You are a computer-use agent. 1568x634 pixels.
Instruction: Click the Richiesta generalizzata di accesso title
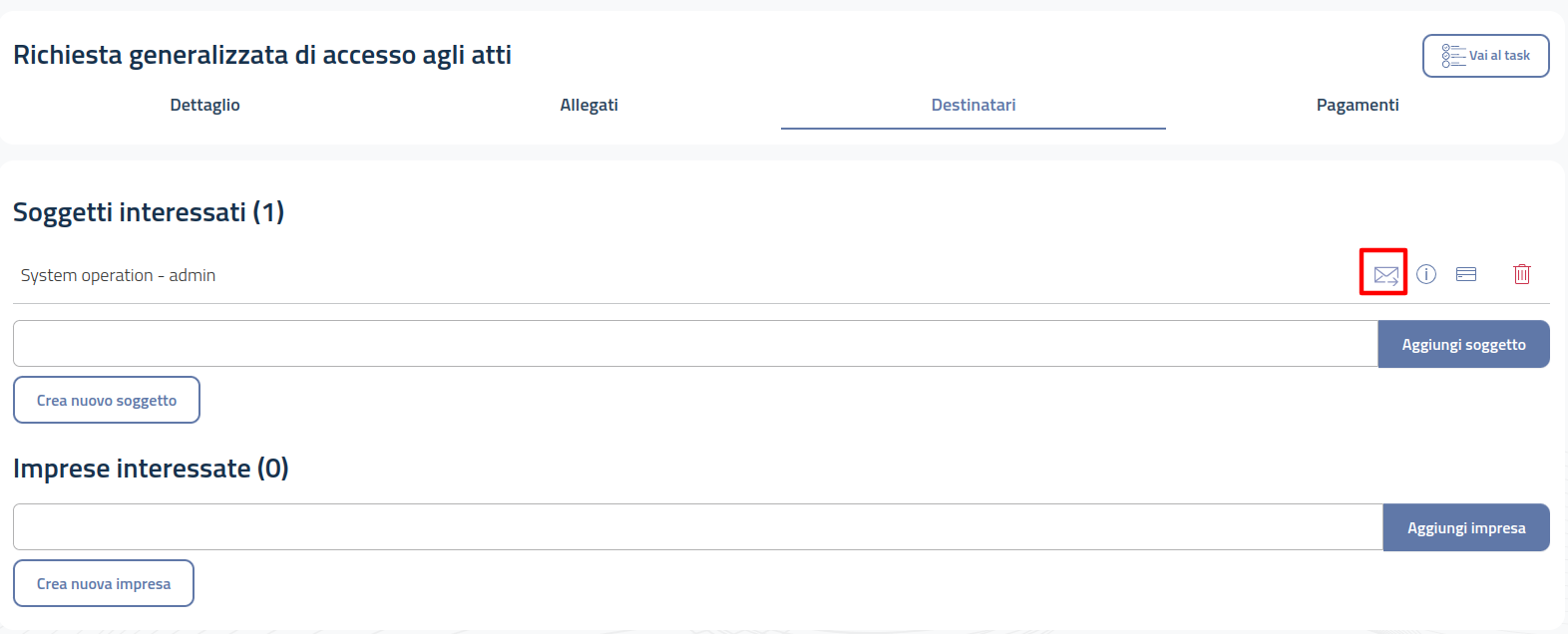tap(262, 55)
